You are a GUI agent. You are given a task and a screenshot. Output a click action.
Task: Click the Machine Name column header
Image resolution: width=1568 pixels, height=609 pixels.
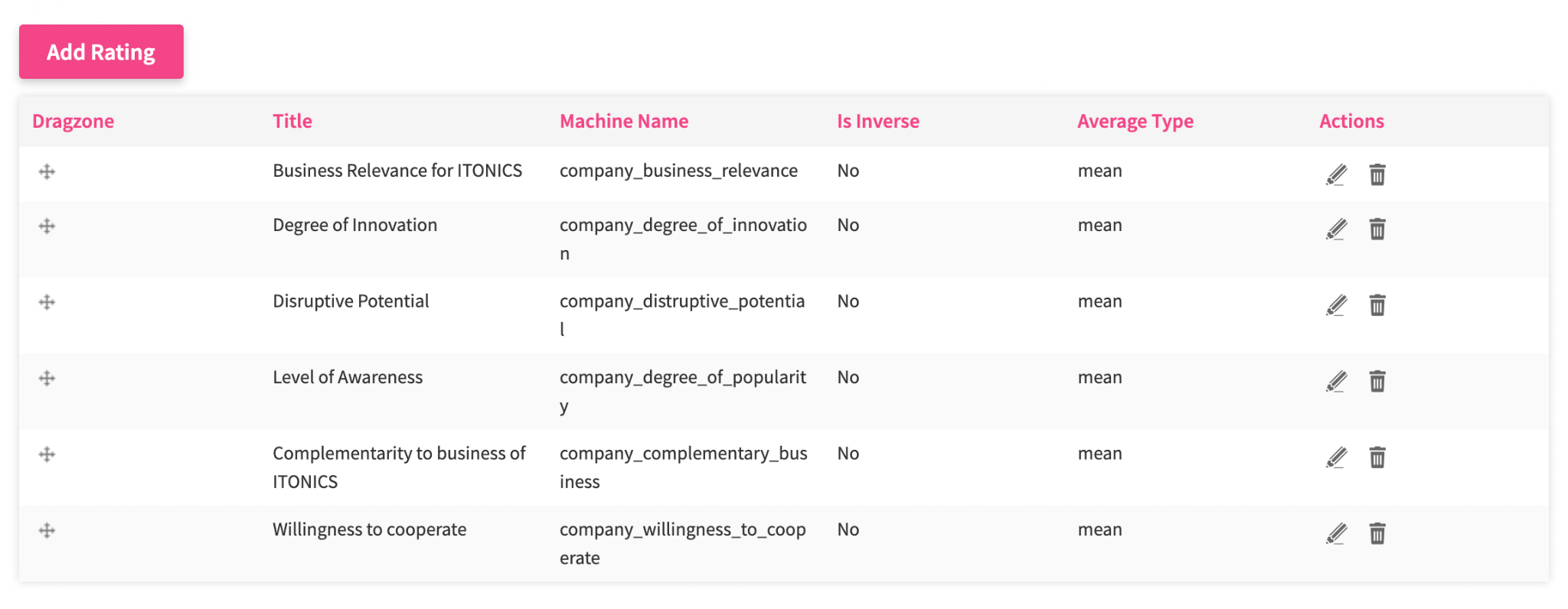coord(624,121)
